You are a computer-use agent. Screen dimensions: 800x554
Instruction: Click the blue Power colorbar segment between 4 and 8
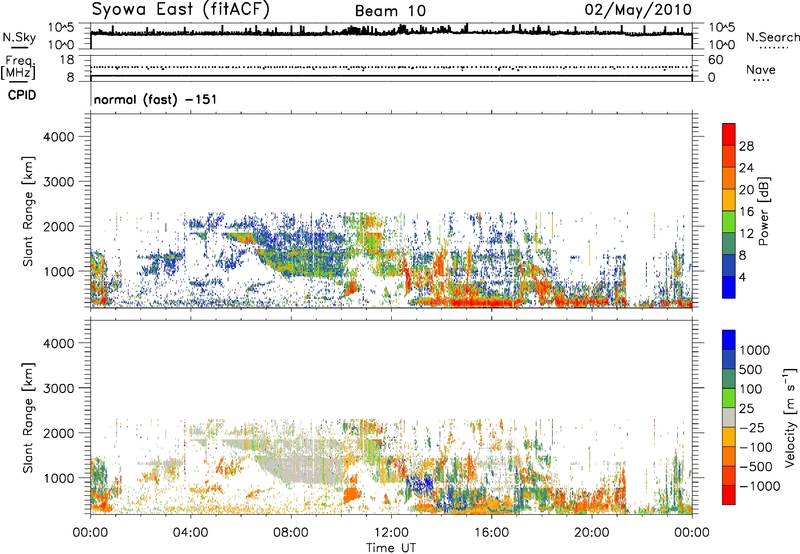tap(729, 266)
